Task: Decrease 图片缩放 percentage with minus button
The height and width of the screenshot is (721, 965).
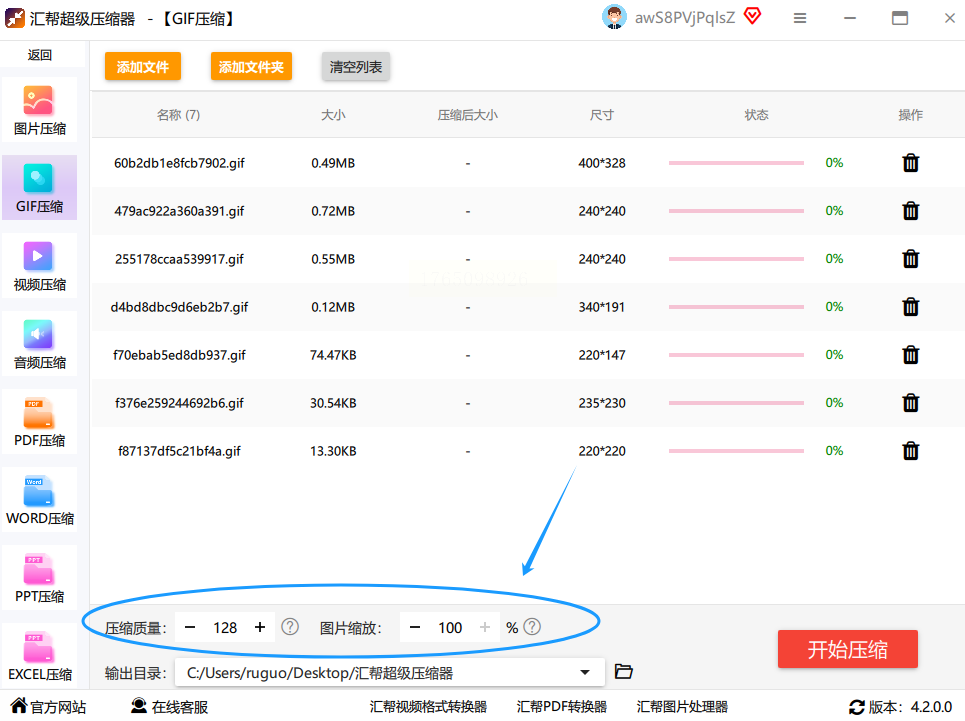Action: click(x=415, y=627)
